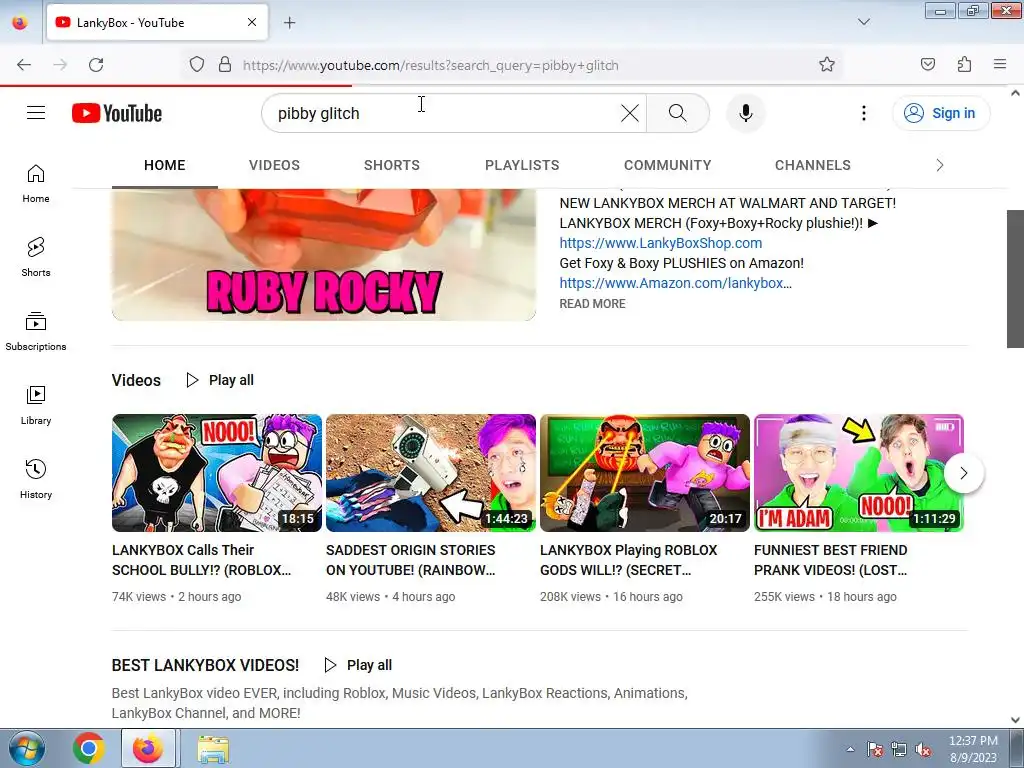The image size is (1024, 768).
Task: Open the Action Center flag tray icon
Action: coord(874,750)
